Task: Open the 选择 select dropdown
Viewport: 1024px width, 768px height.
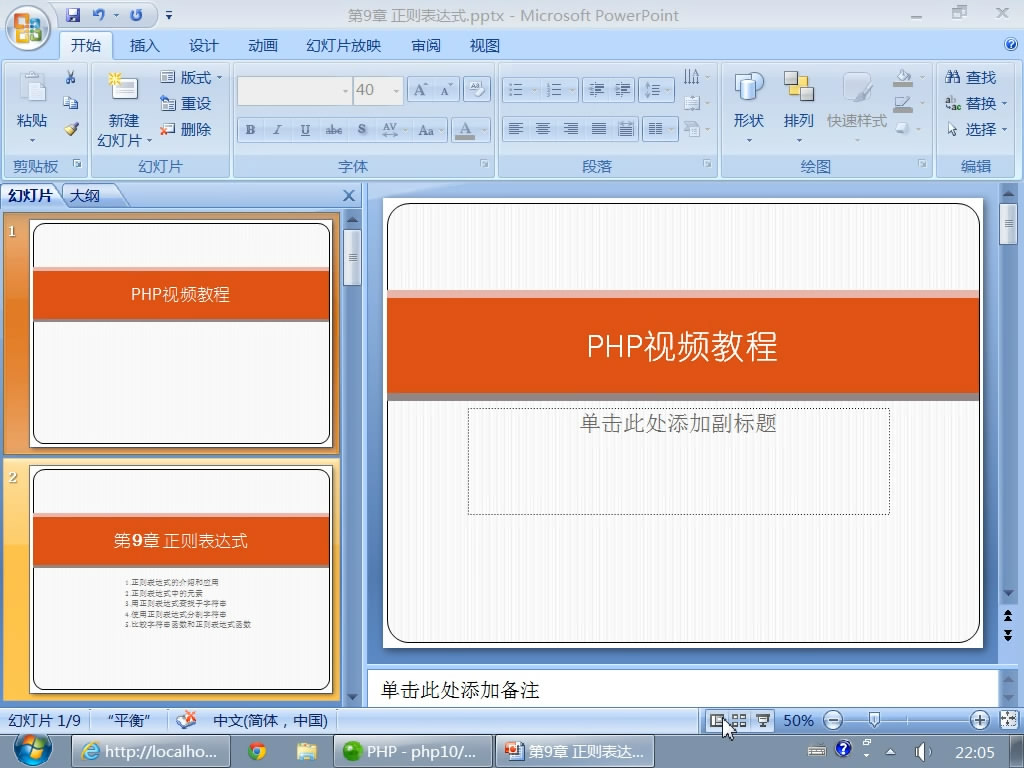Action: (x=976, y=129)
